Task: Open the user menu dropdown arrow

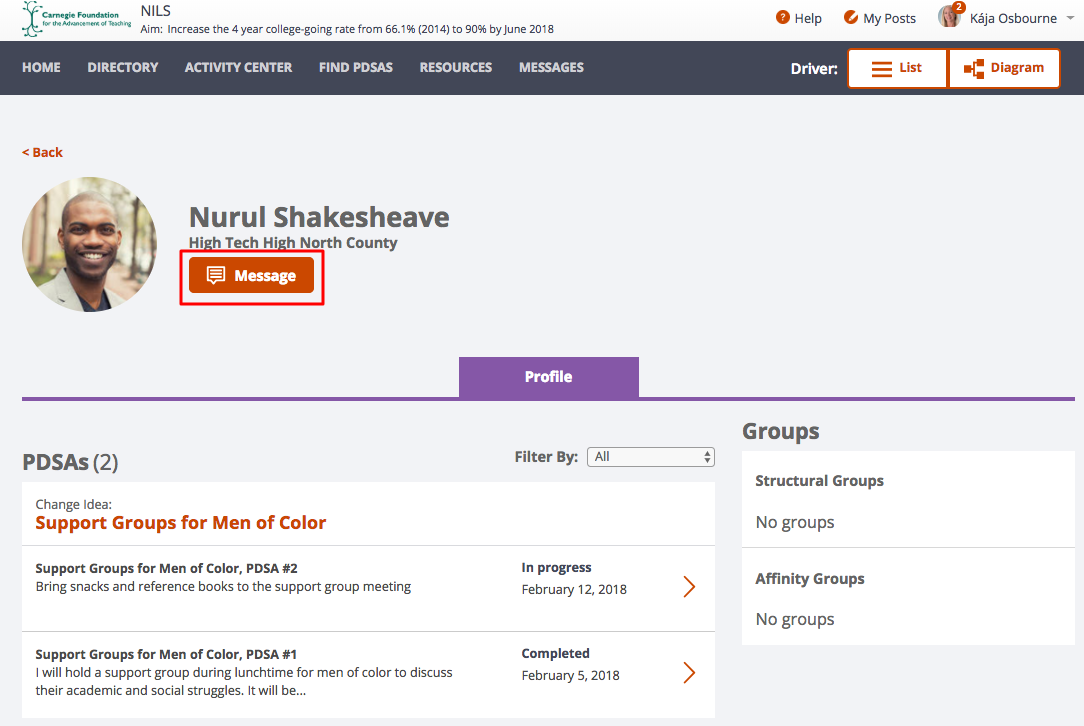Action: click(1069, 19)
